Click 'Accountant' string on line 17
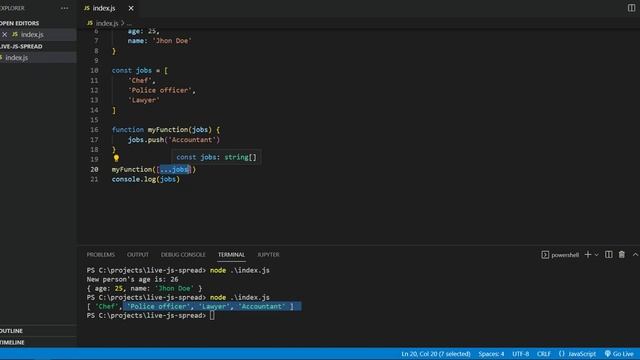This screenshot has height=360, width=640. [193, 140]
